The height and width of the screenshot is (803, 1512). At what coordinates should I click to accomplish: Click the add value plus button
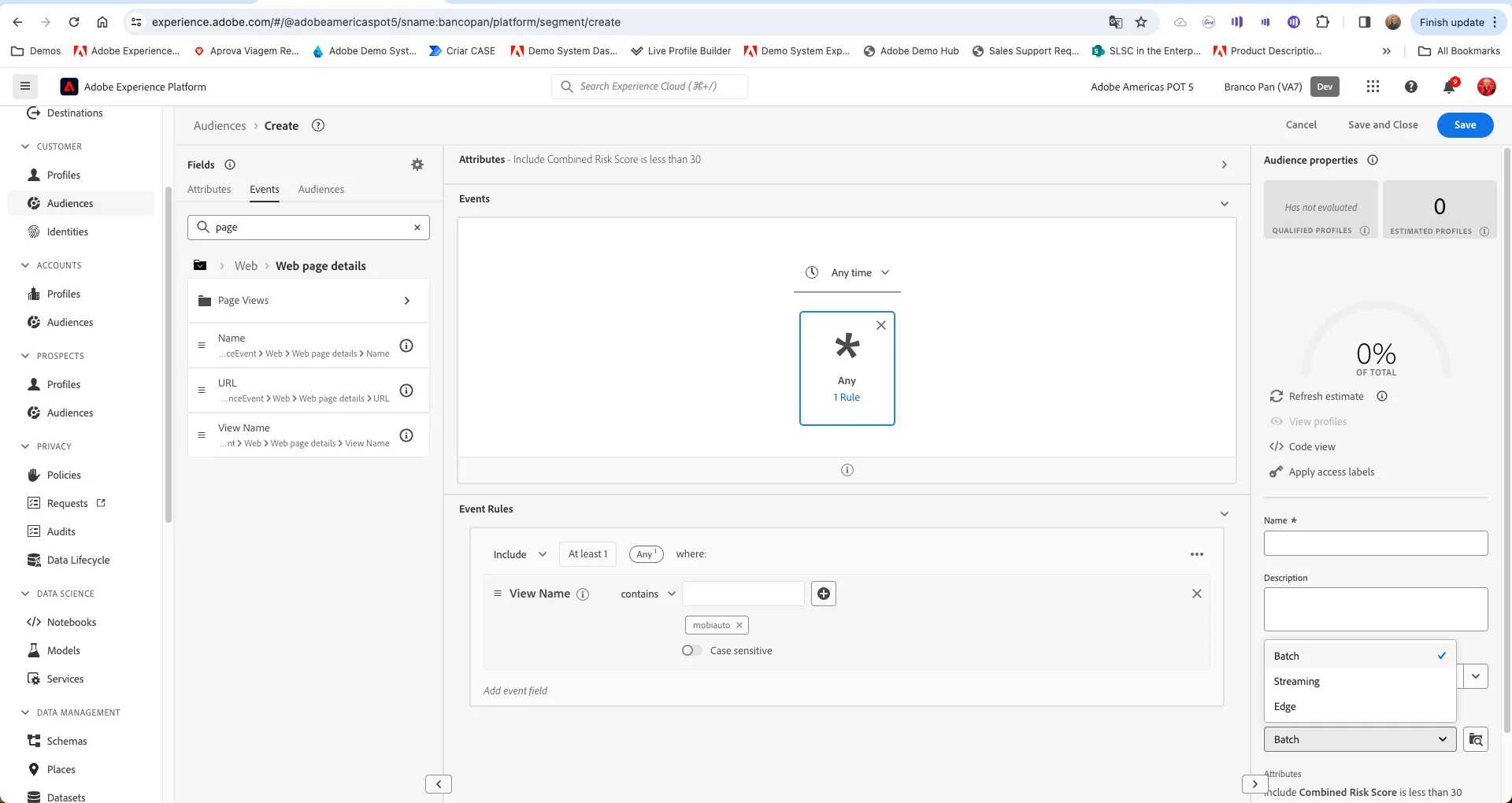pyautogui.click(x=824, y=594)
